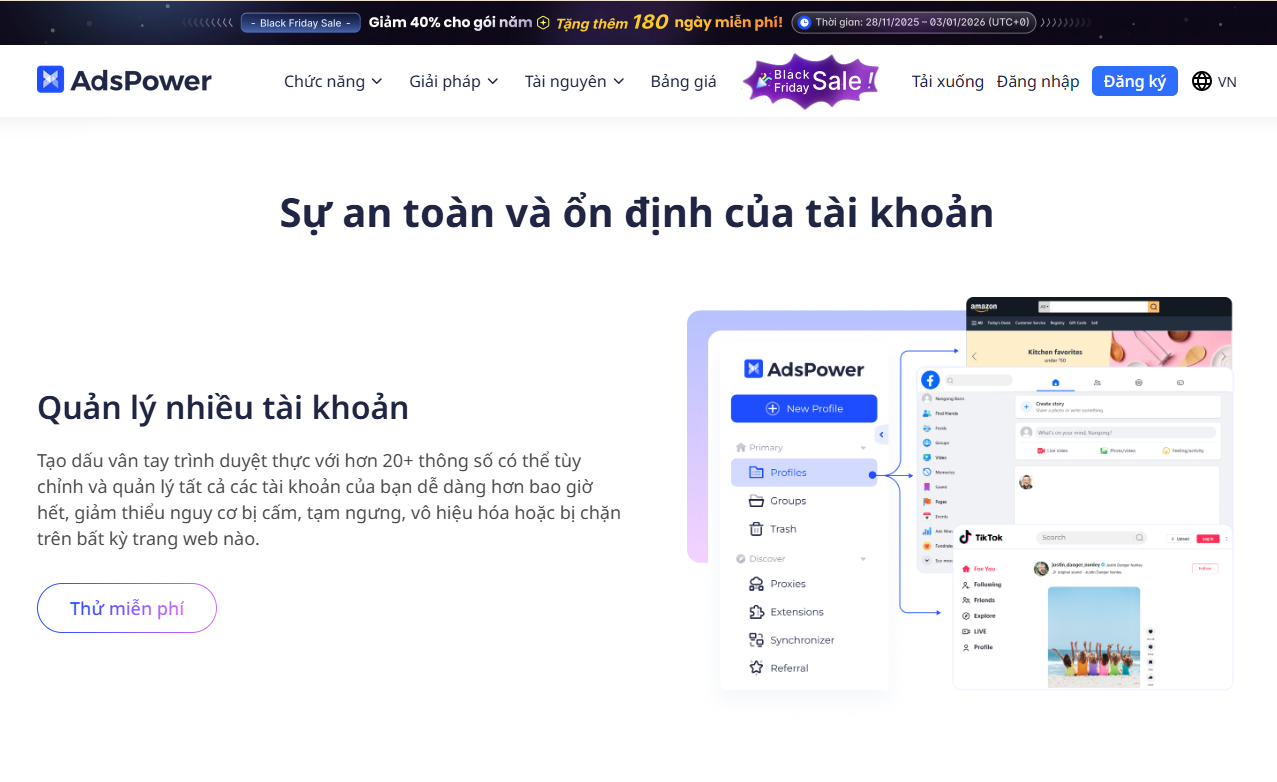The image size is (1277, 782).
Task: Click the Amazon search magnifier icon
Action: [x=1153, y=307]
